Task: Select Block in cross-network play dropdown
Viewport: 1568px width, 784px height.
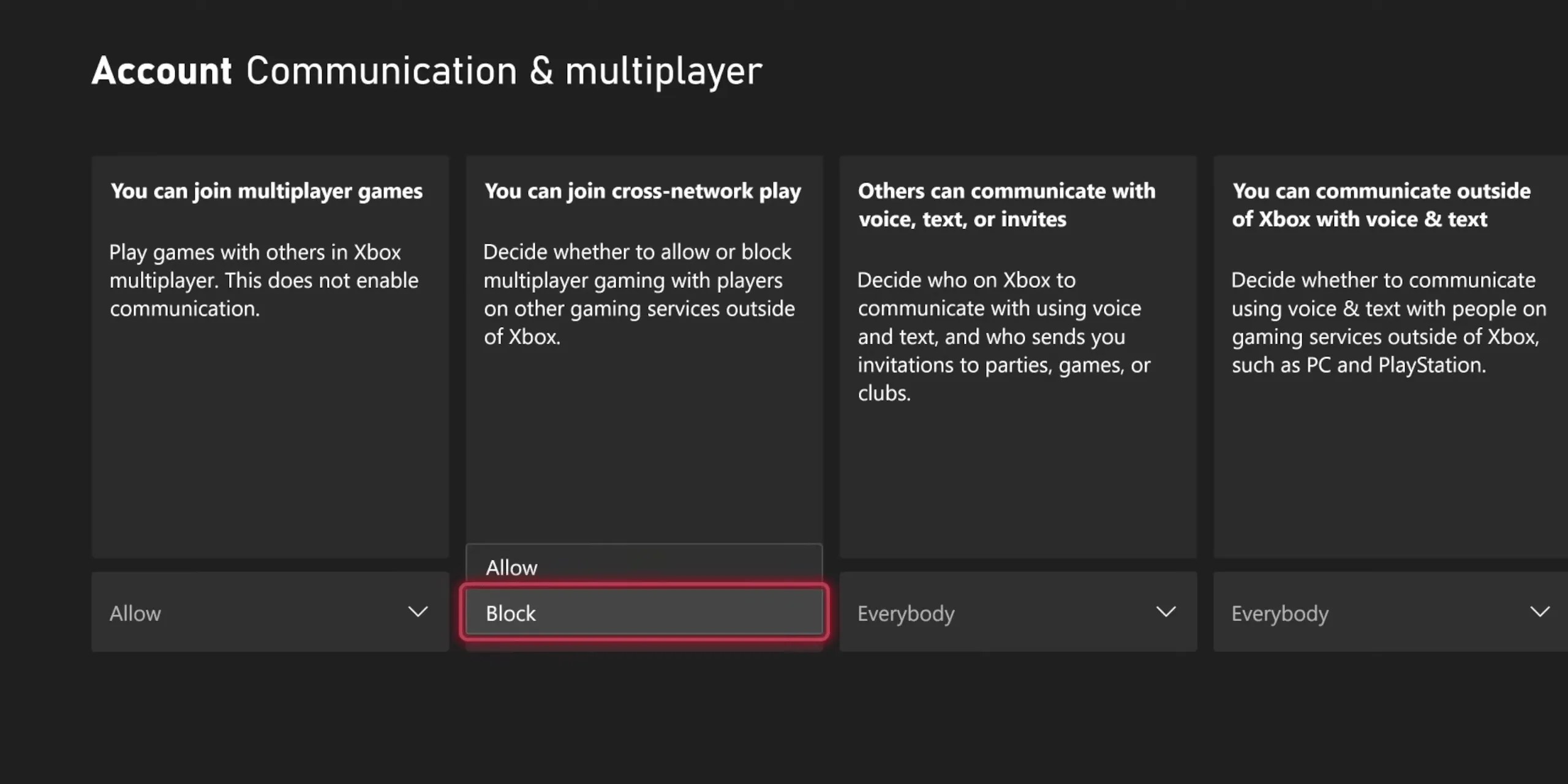Action: tap(643, 612)
